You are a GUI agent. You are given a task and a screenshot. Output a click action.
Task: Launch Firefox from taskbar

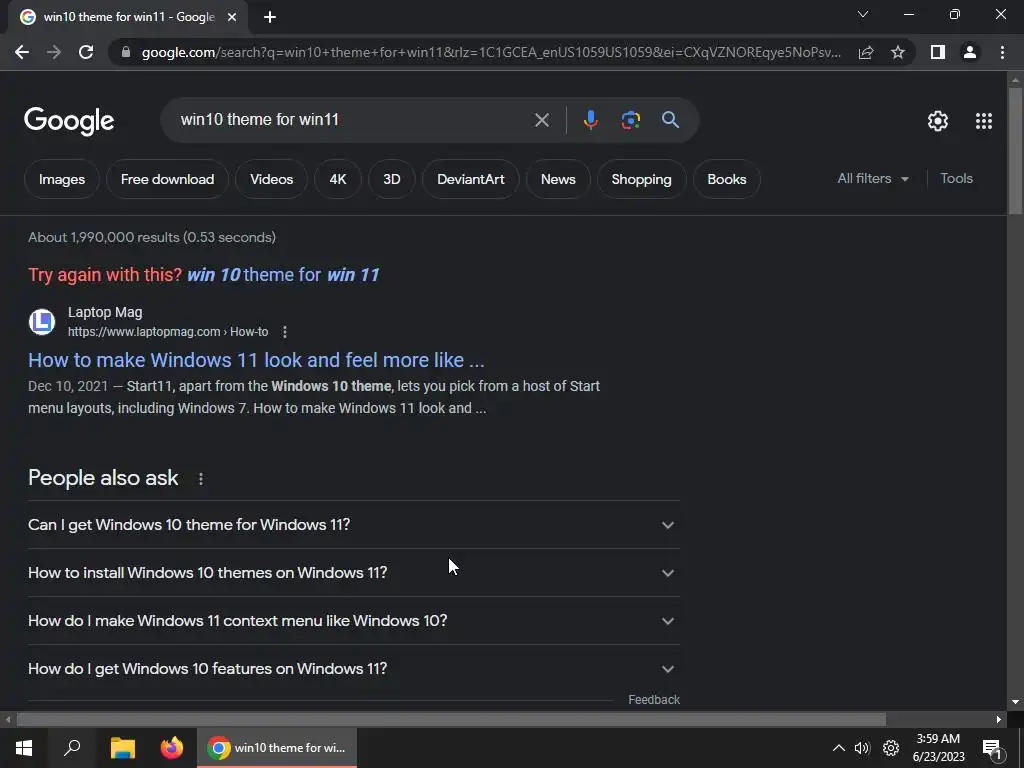click(172, 748)
